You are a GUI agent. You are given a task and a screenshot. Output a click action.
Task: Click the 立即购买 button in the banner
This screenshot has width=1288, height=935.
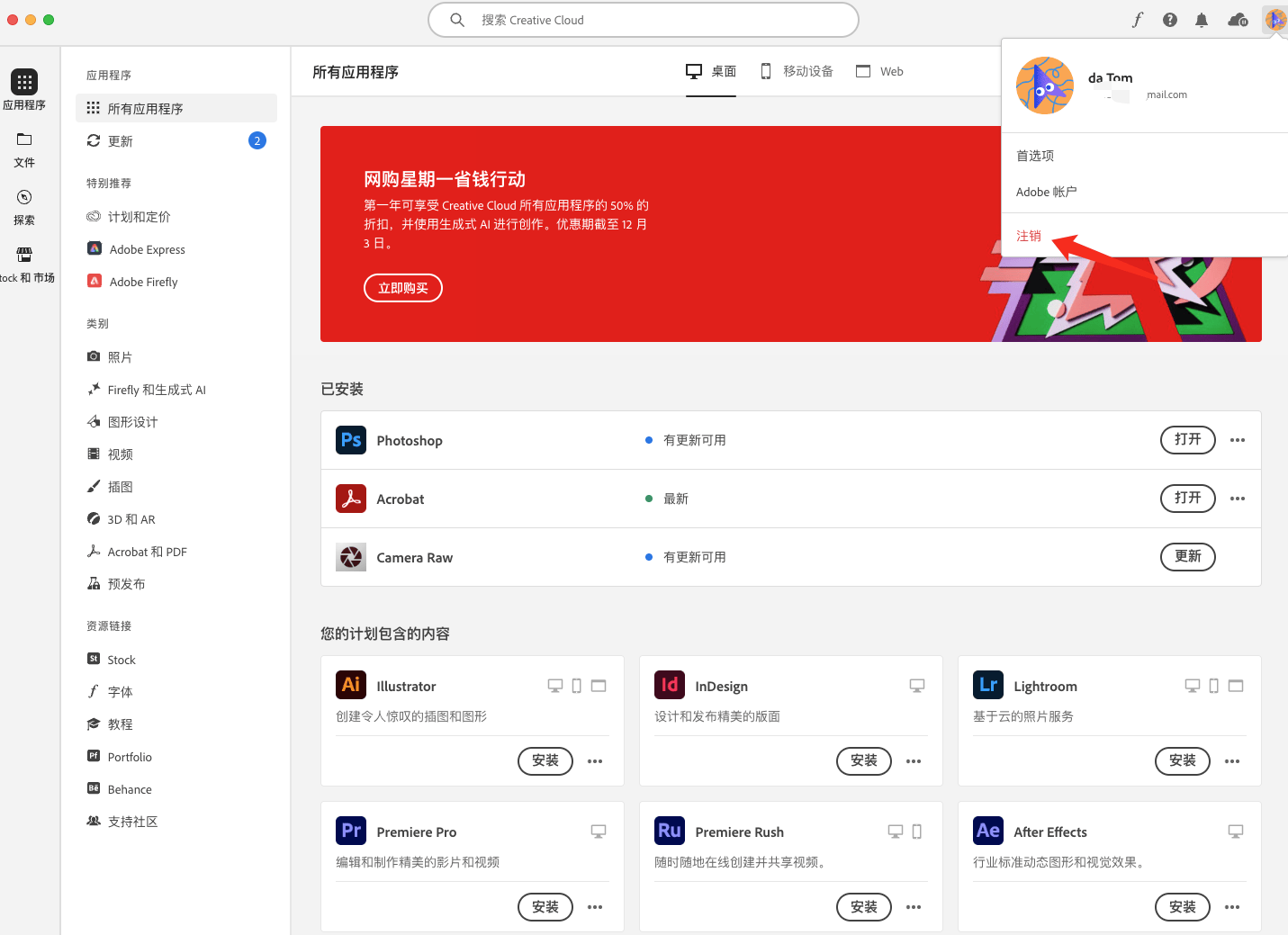(x=403, y=288)
